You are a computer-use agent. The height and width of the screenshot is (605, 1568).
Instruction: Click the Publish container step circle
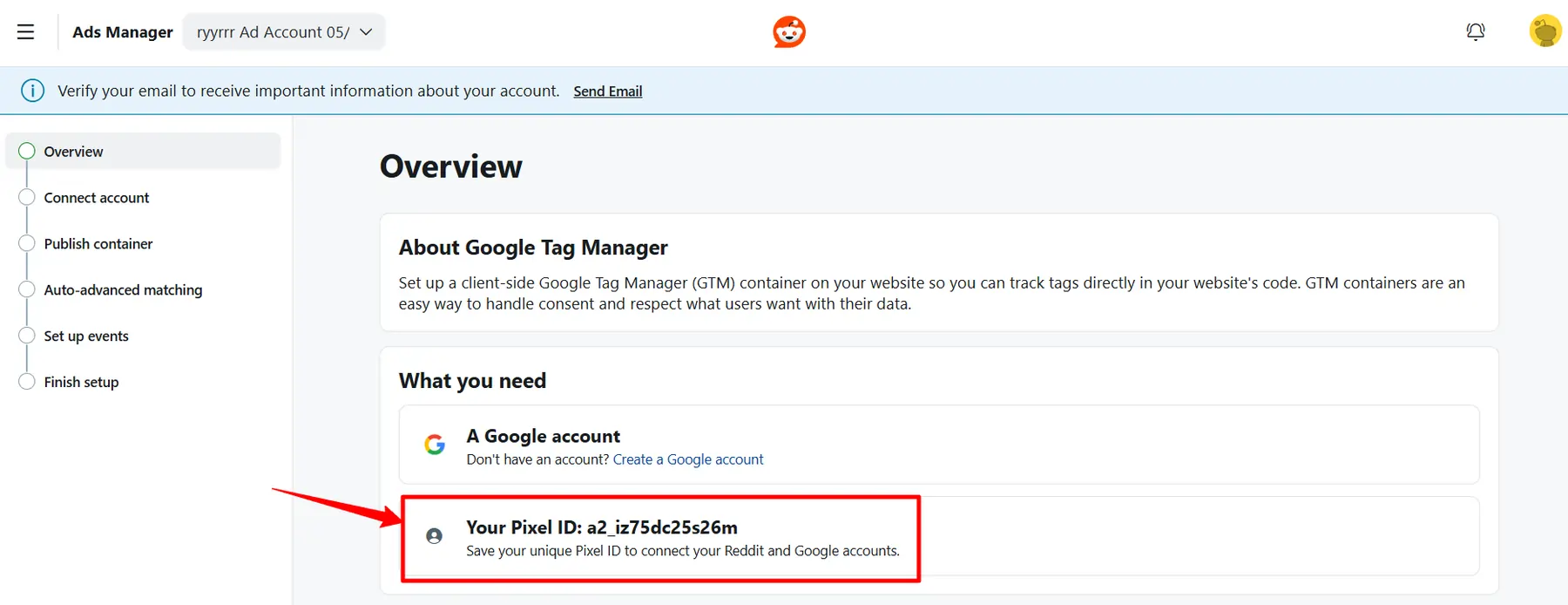click(27, 243)
